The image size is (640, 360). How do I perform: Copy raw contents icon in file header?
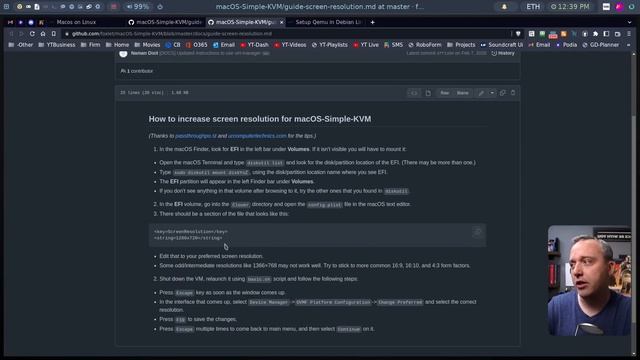(502, 93)
